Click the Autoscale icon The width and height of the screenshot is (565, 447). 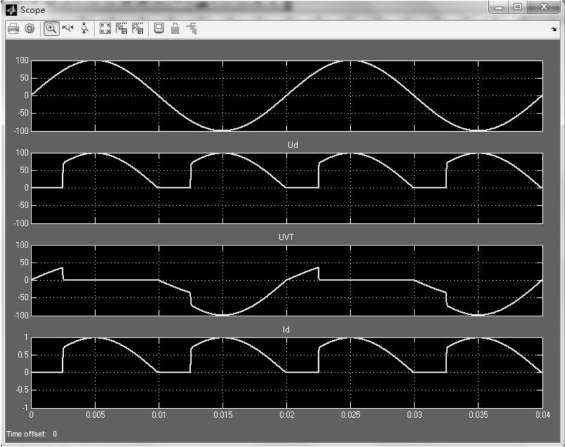pos(105,28)
